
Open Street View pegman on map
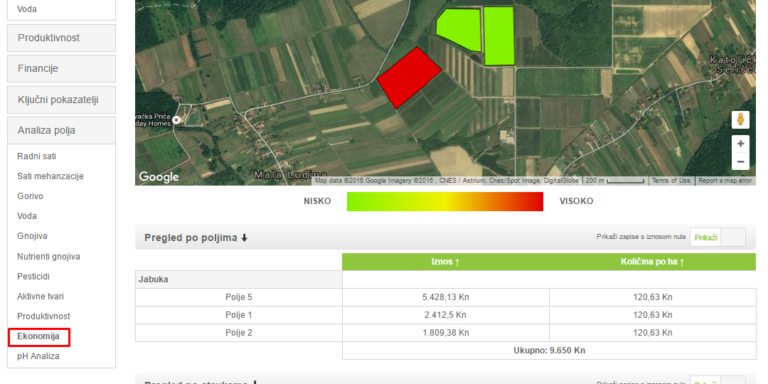coord(740,120)
